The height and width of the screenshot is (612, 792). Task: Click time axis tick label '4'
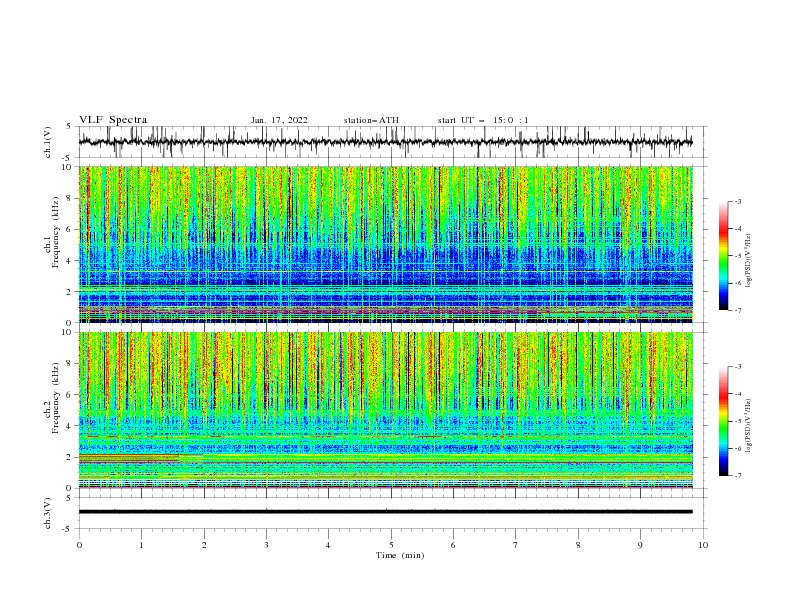click(329, 545)
